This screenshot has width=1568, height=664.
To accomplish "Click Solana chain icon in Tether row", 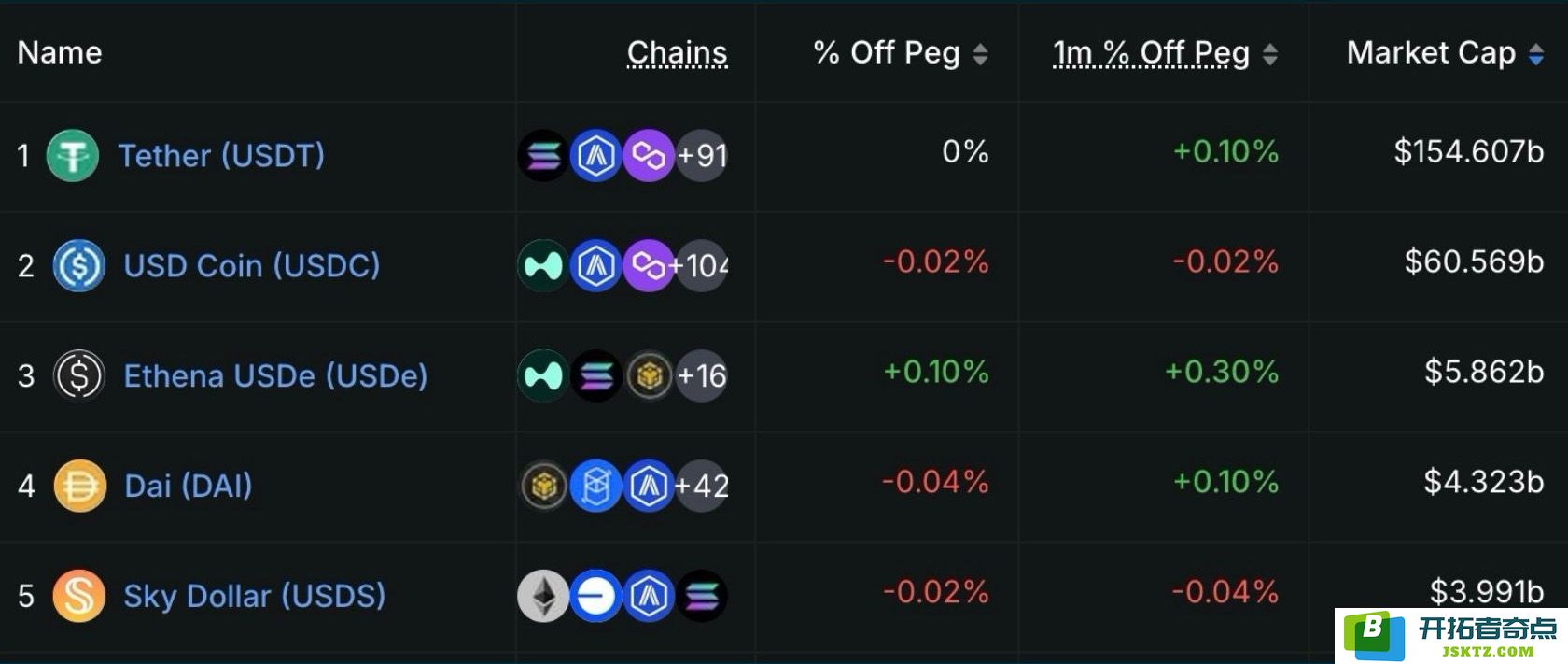I will click(x=543, y=155).
